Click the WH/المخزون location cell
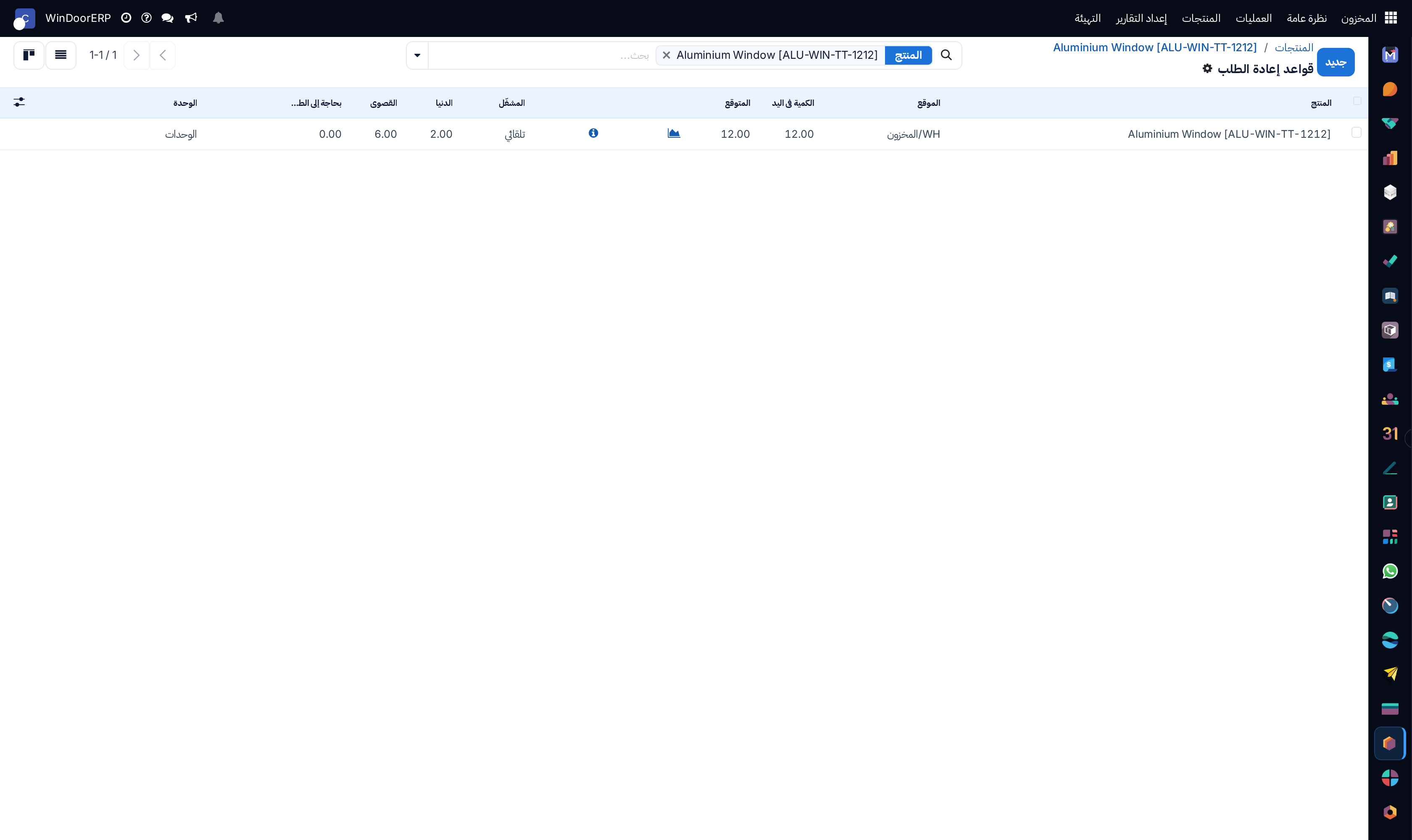This screenshot has height=840, width=1412. pos(913,134)
